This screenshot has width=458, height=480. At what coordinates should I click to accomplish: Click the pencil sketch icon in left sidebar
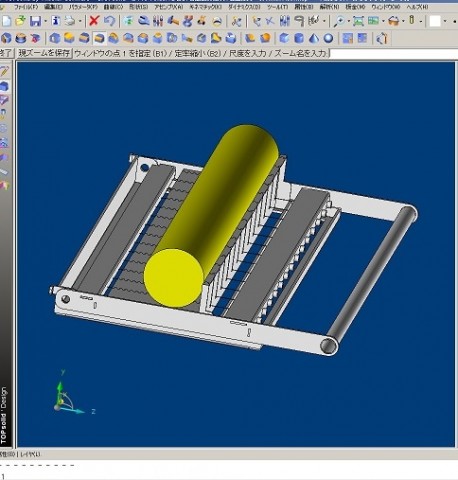(4, 71)
